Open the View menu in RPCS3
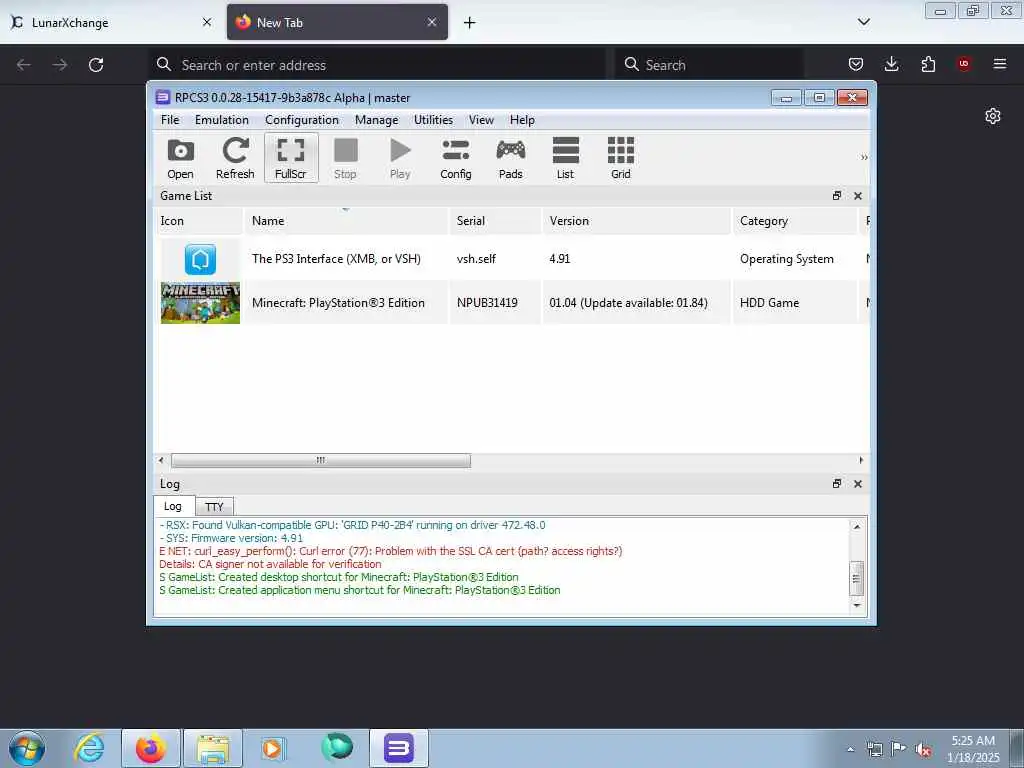The height and width of the screenshot is (768, 1024). click(481, 120)
